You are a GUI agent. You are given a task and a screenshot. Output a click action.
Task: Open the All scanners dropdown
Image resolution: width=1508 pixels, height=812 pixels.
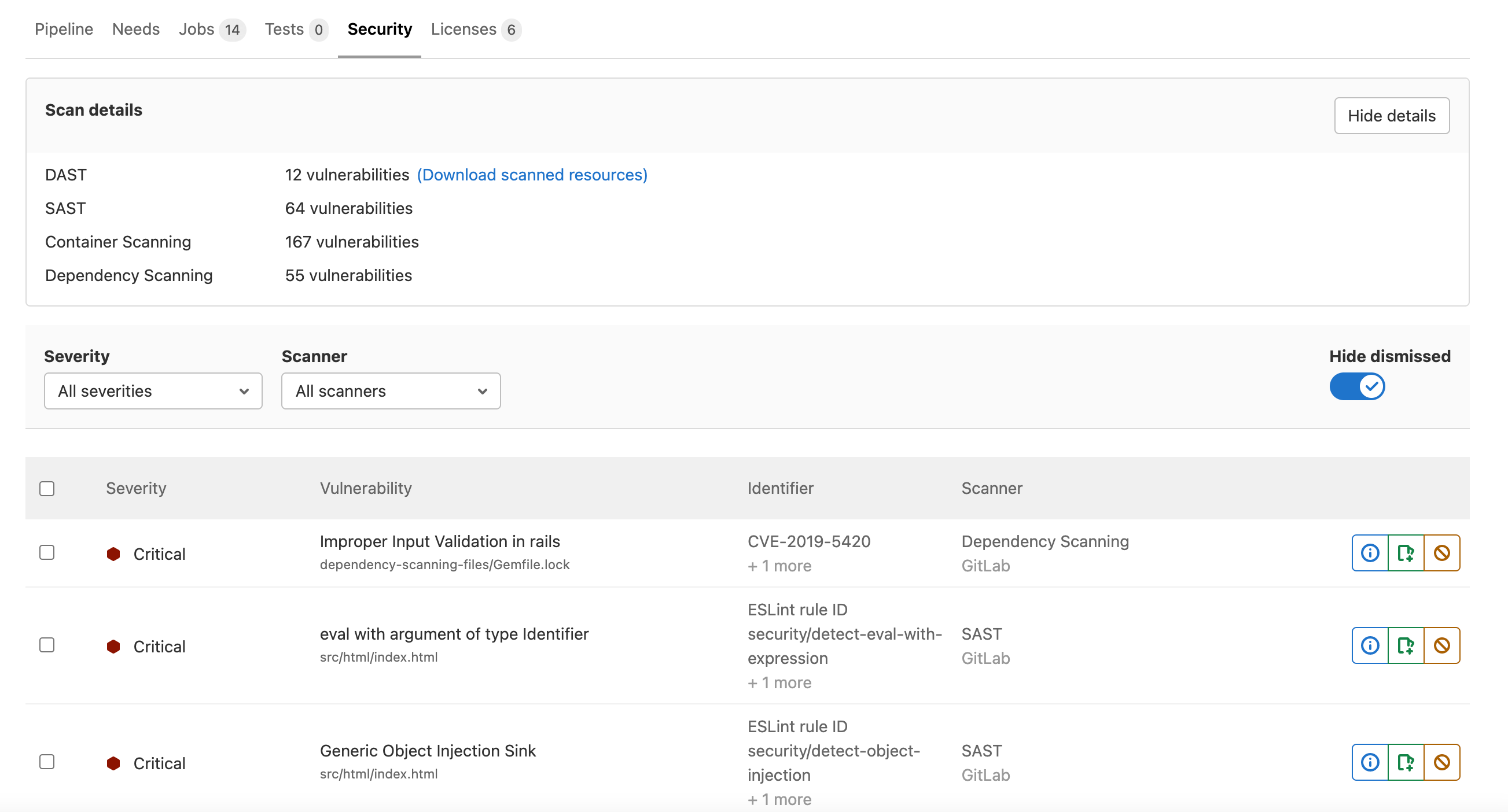tap(391, 391)
